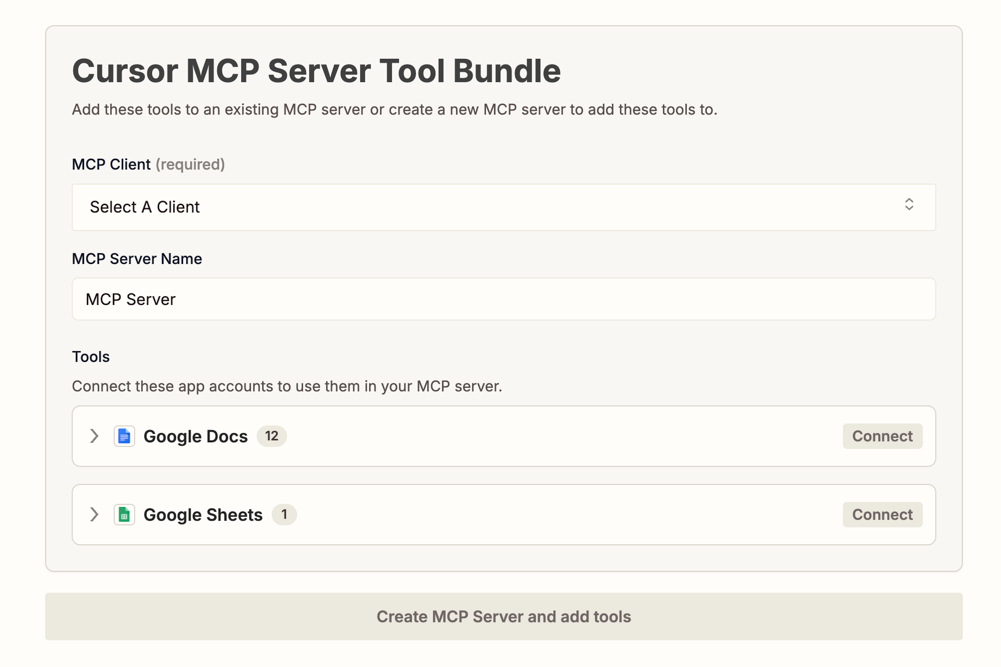The image size is (1001, 667).
Task: Click the Google Docs row title
Action: (195, 436)
